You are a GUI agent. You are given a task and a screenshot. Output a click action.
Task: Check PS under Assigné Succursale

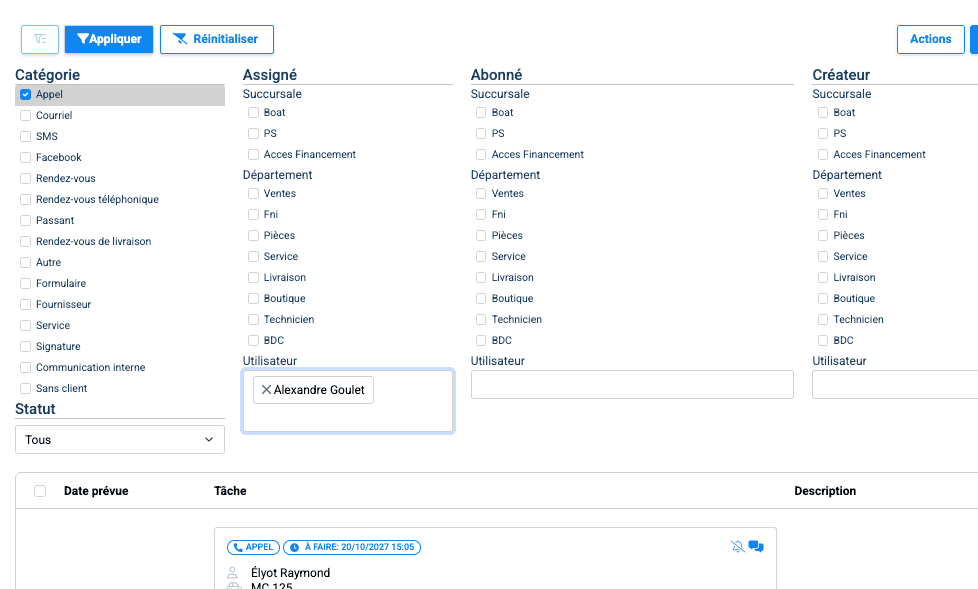pos(253,134)
